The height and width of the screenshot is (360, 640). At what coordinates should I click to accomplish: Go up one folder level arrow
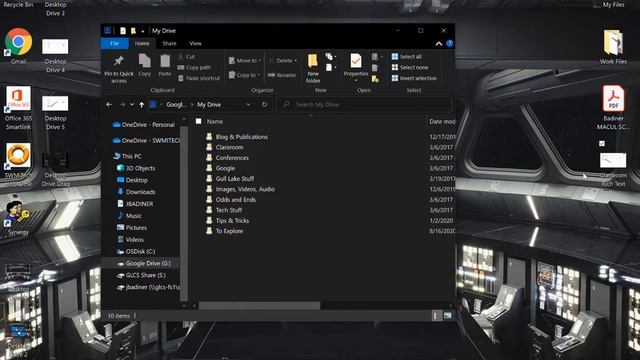pyautogui.click(x=141, y=104)
